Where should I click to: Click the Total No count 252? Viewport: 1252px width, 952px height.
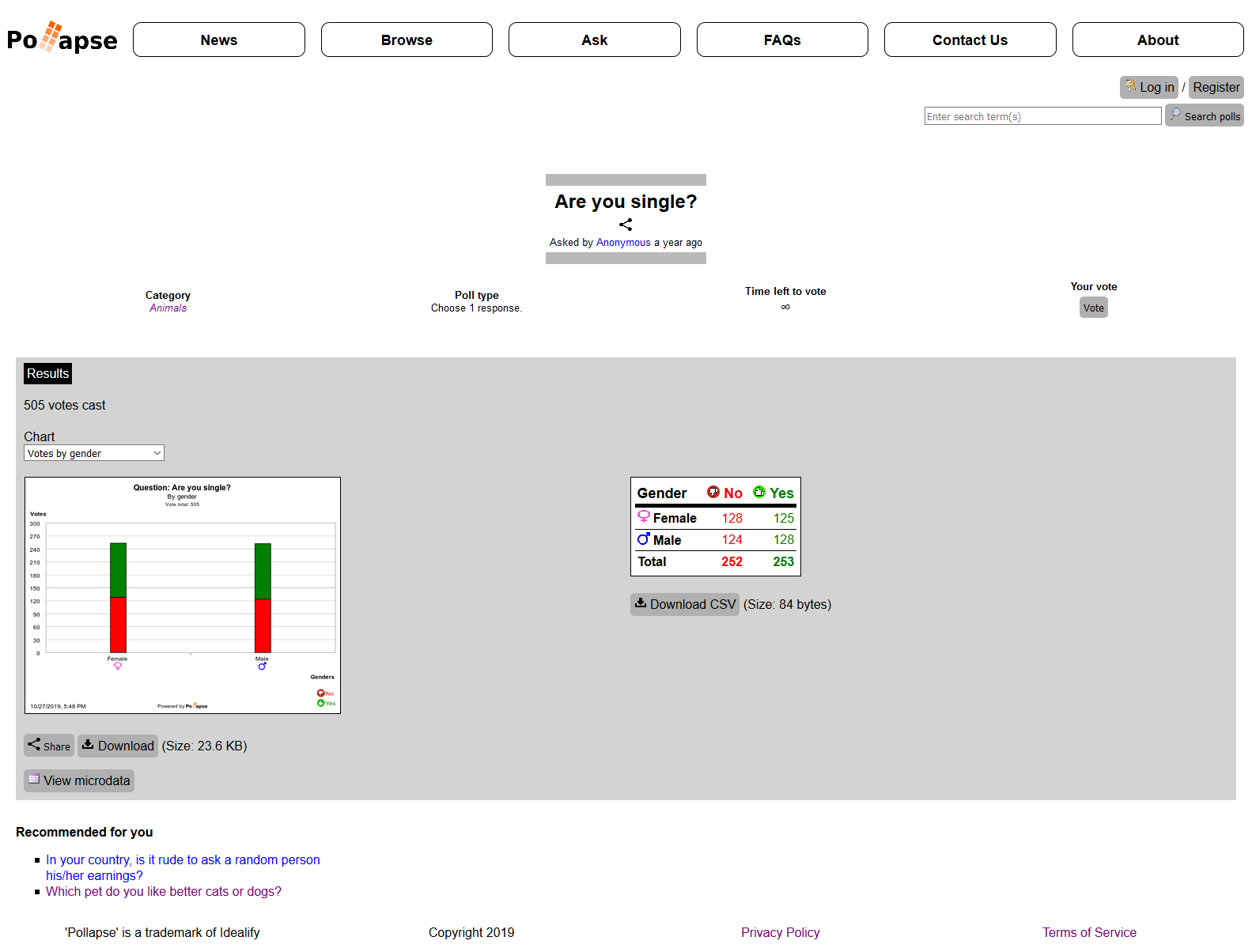point(732,561)
